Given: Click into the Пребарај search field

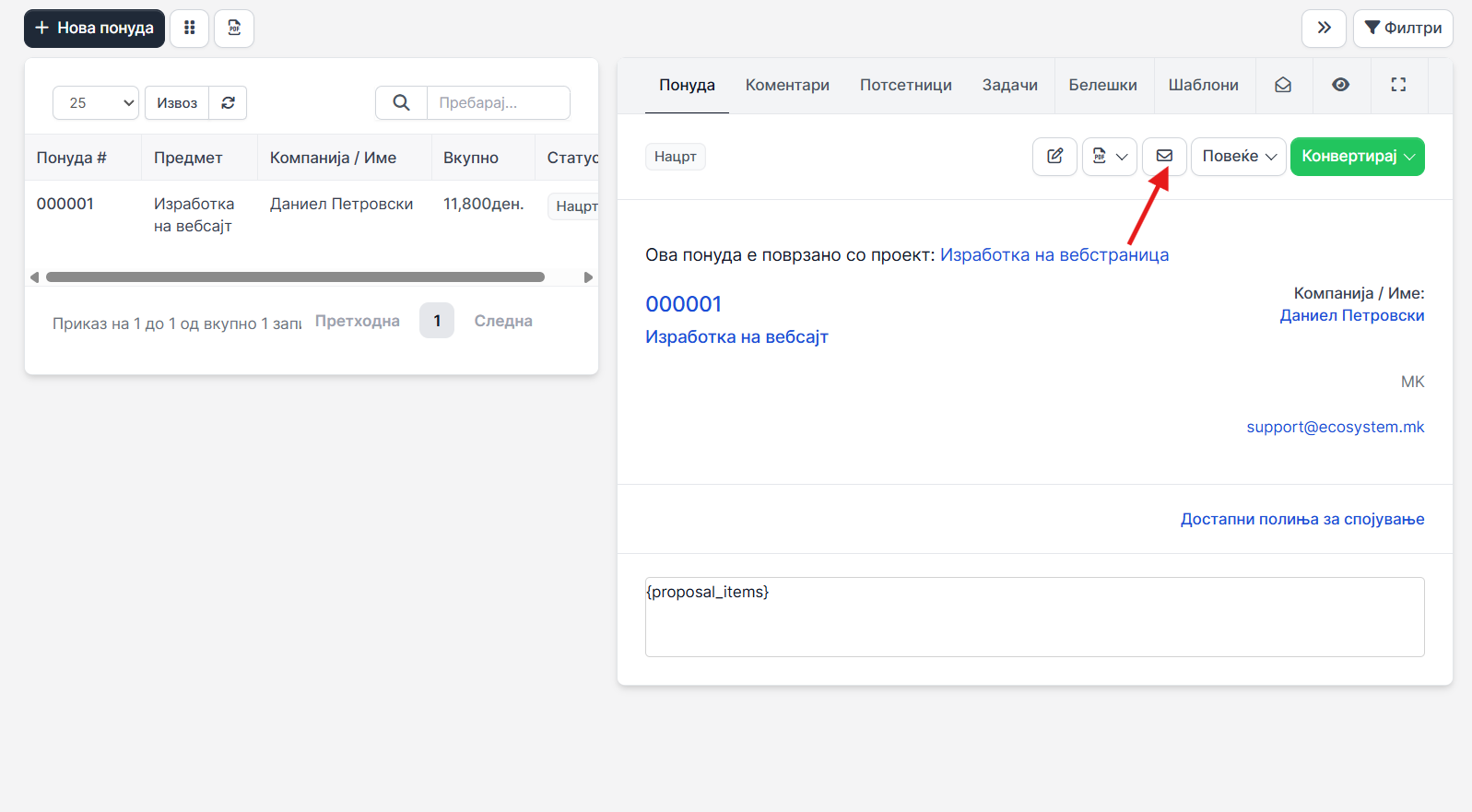Looking at the screenshot, I should coord(498,103).
